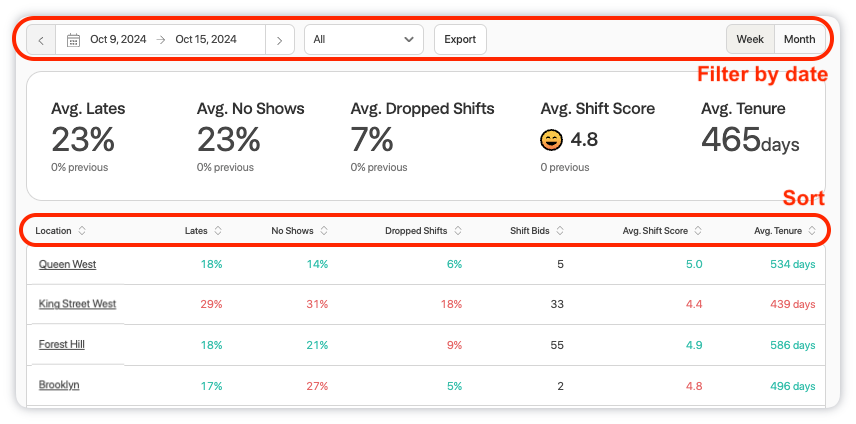Switch to Month view
856x424 pixels.
click(799, 40)
